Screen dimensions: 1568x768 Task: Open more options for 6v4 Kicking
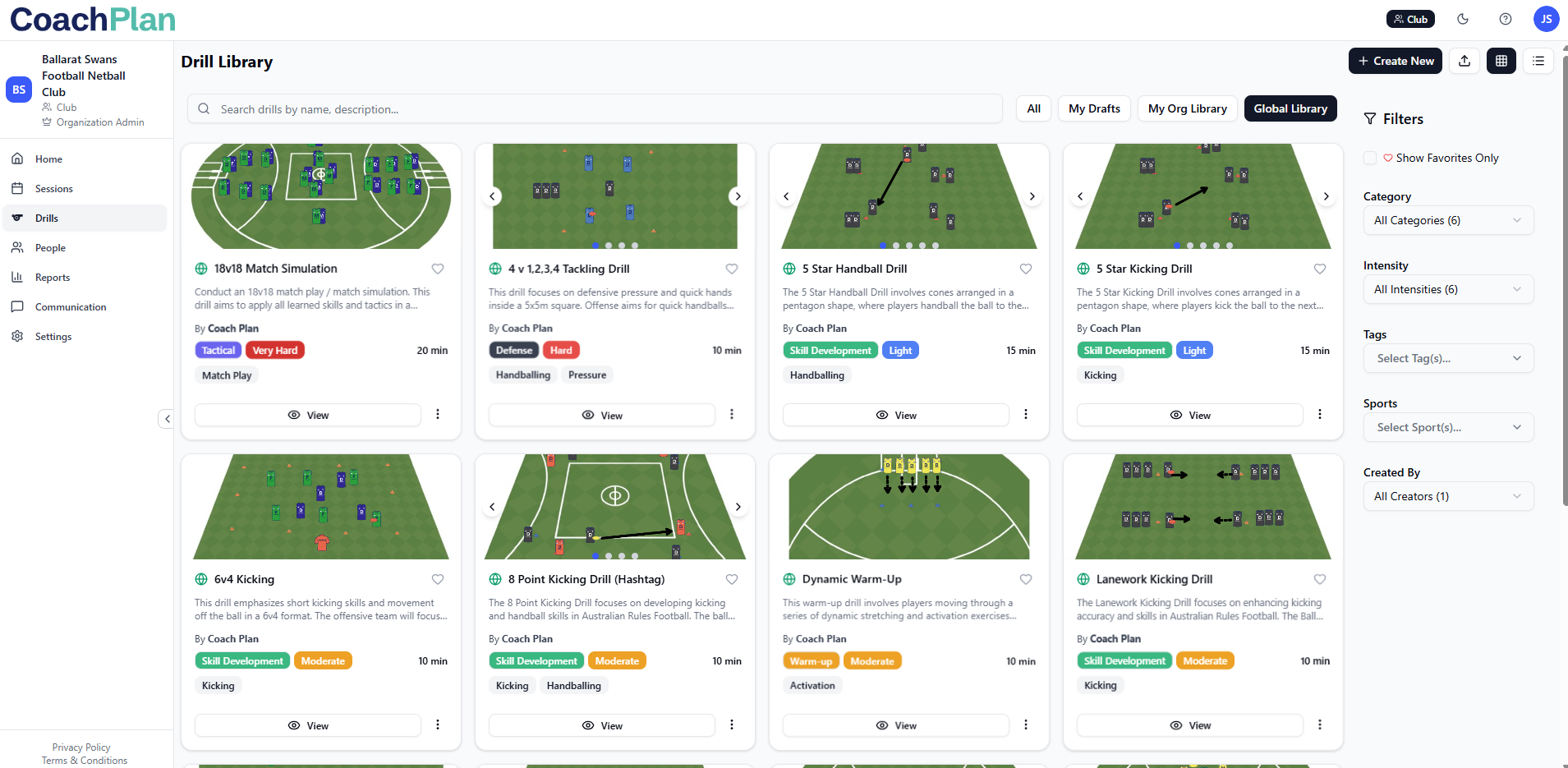tap(438, 725)
